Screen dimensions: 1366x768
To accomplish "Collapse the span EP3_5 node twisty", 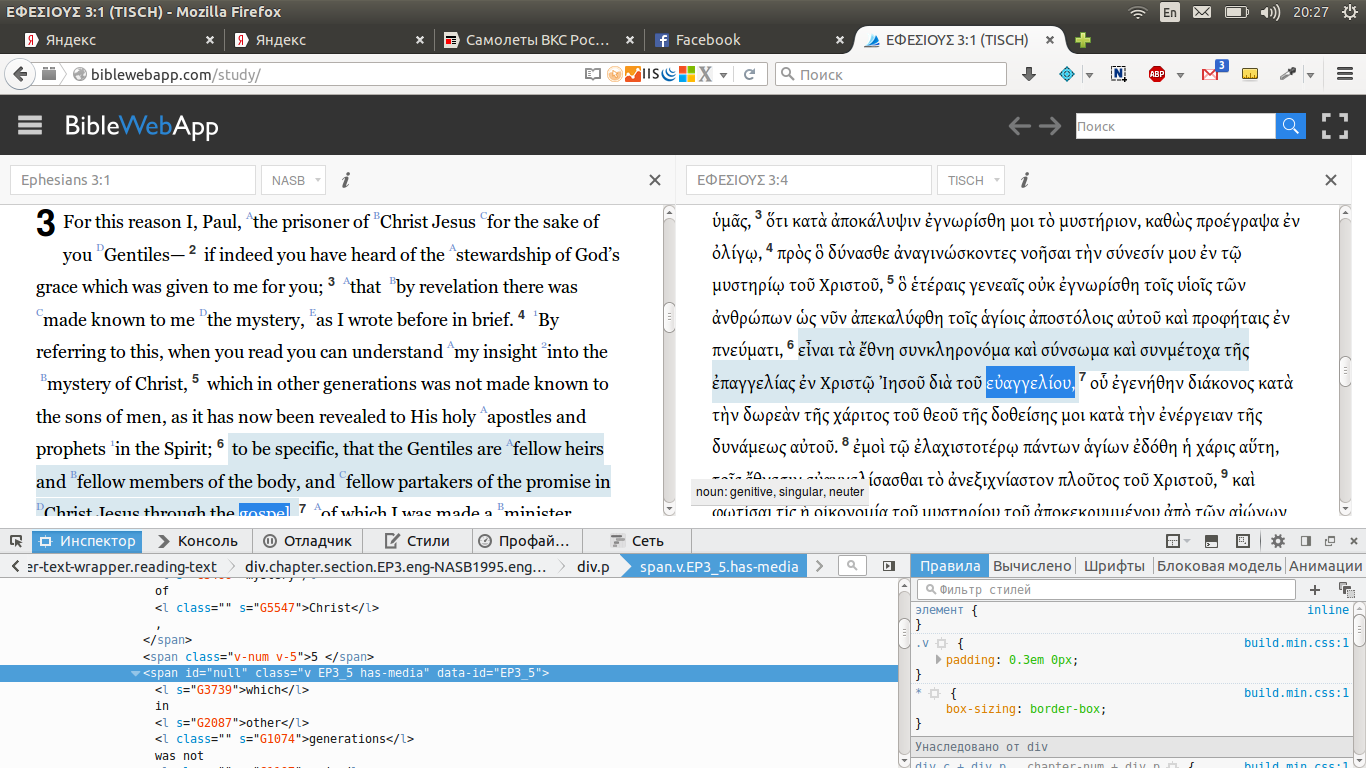I will [x=136, y=673].
